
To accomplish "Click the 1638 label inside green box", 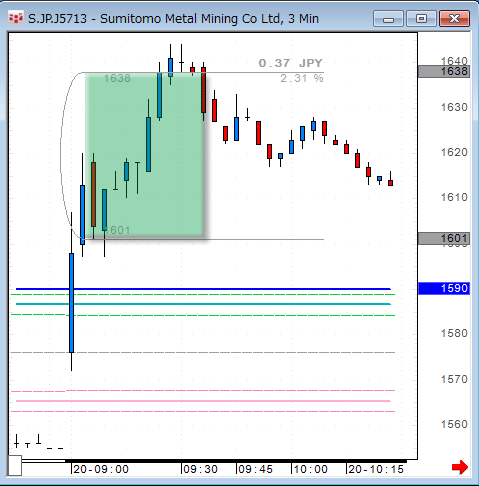I will pyautogui.click(x=117, y=78).
